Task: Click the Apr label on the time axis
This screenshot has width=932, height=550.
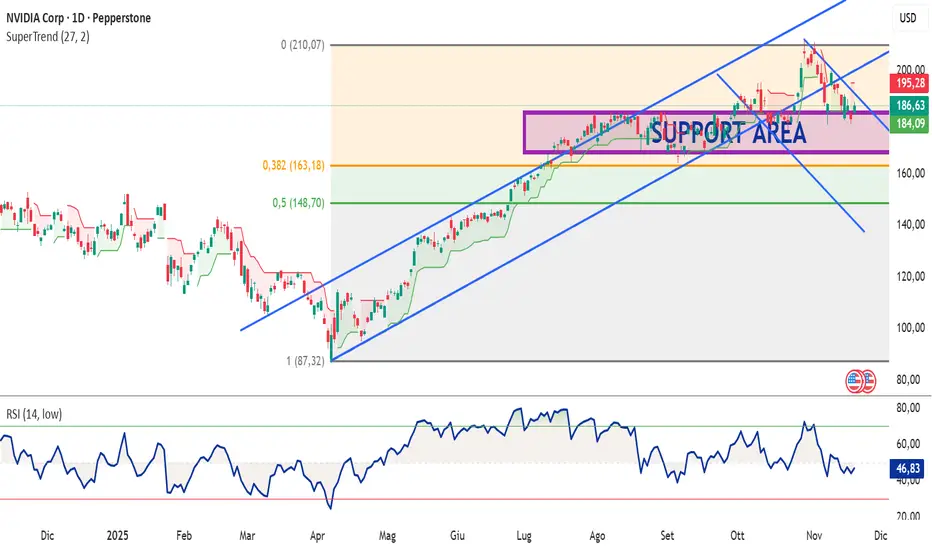Action: coord(317,536)
